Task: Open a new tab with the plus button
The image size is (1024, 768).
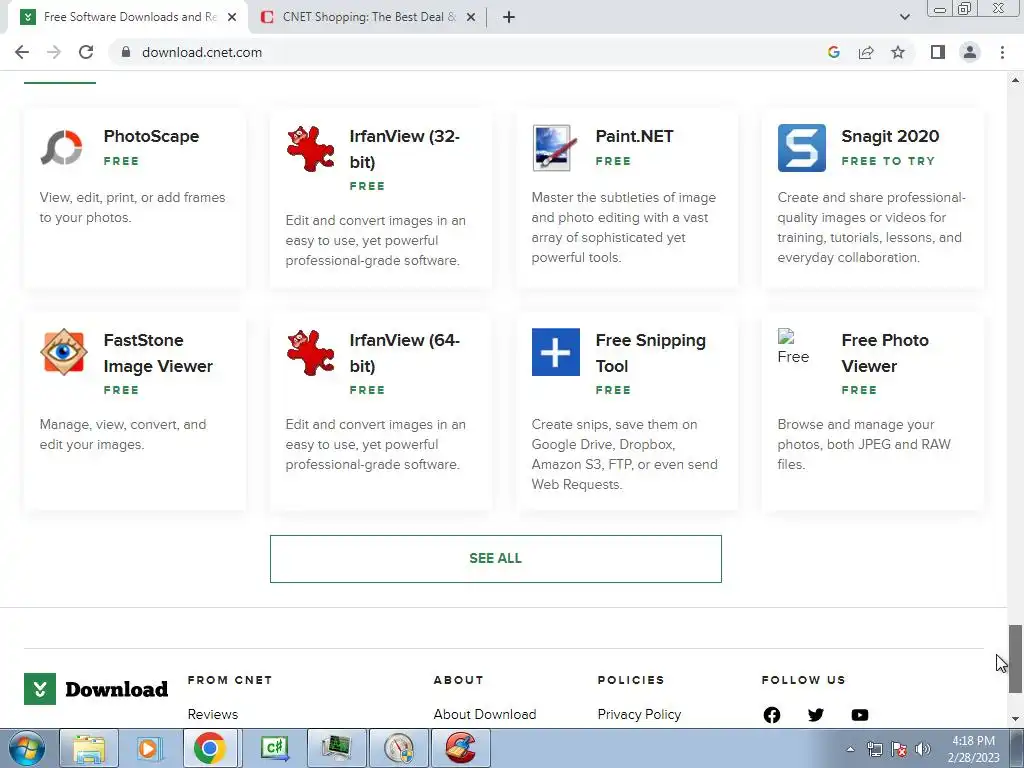Action: (509, 17)
